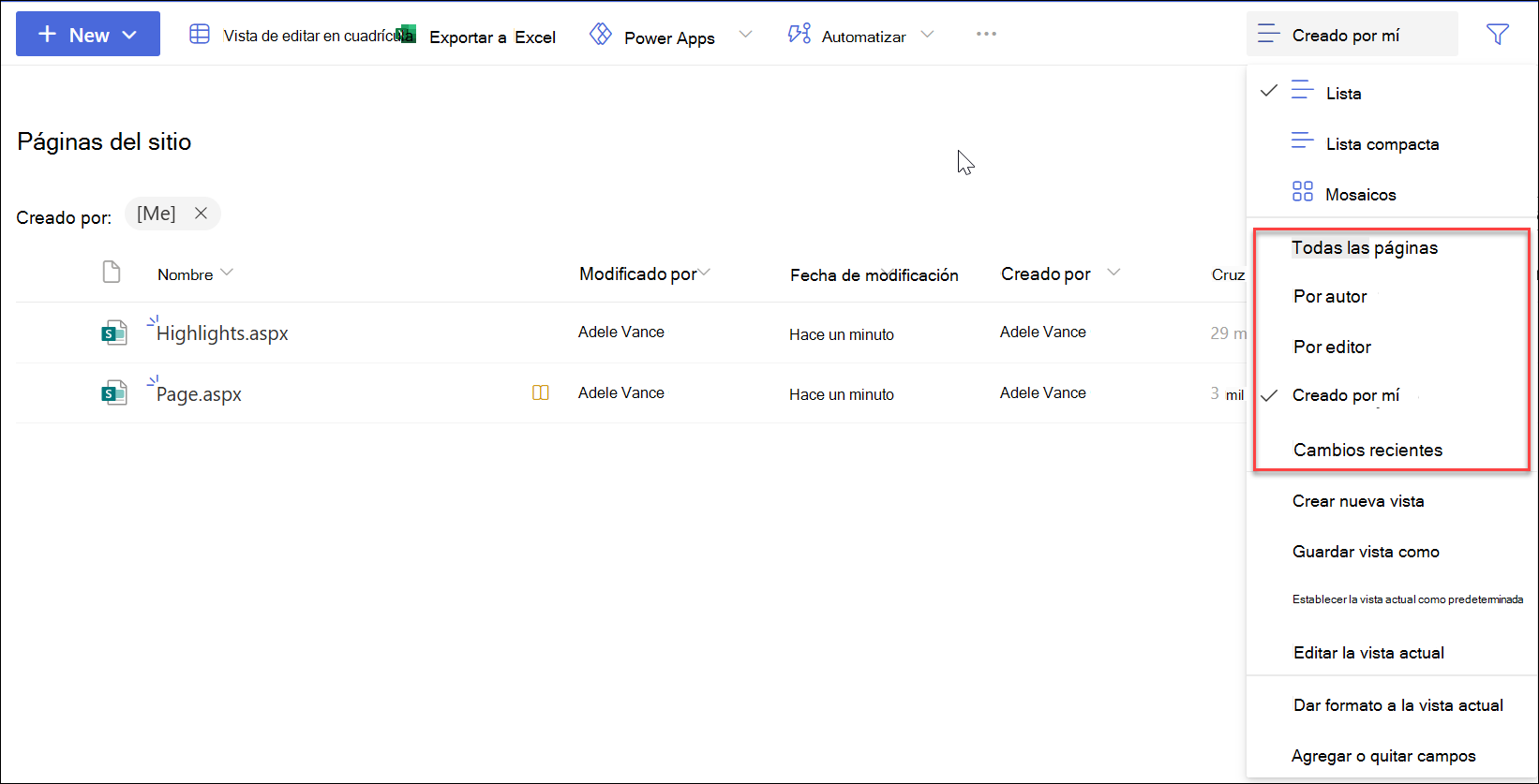Click Adele Vance modifier in Highlights.aspx row
1539x784 pixels.
coord(620,333)
